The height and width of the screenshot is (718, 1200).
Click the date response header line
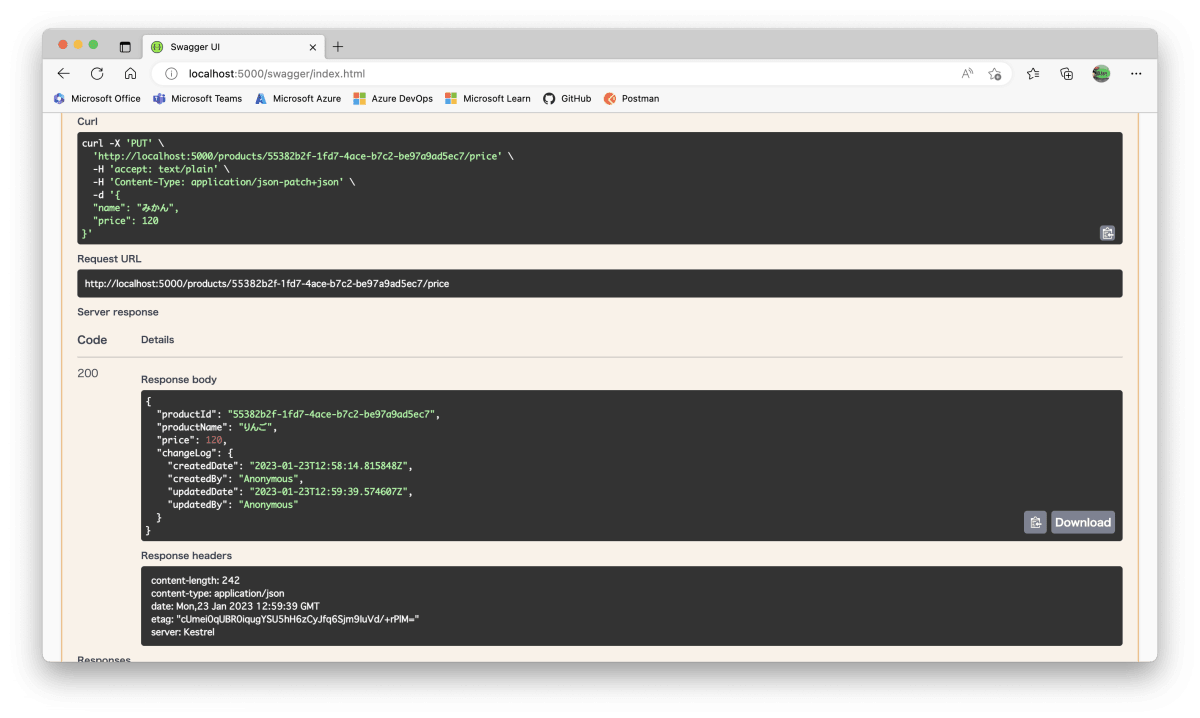tap(235, 606)
